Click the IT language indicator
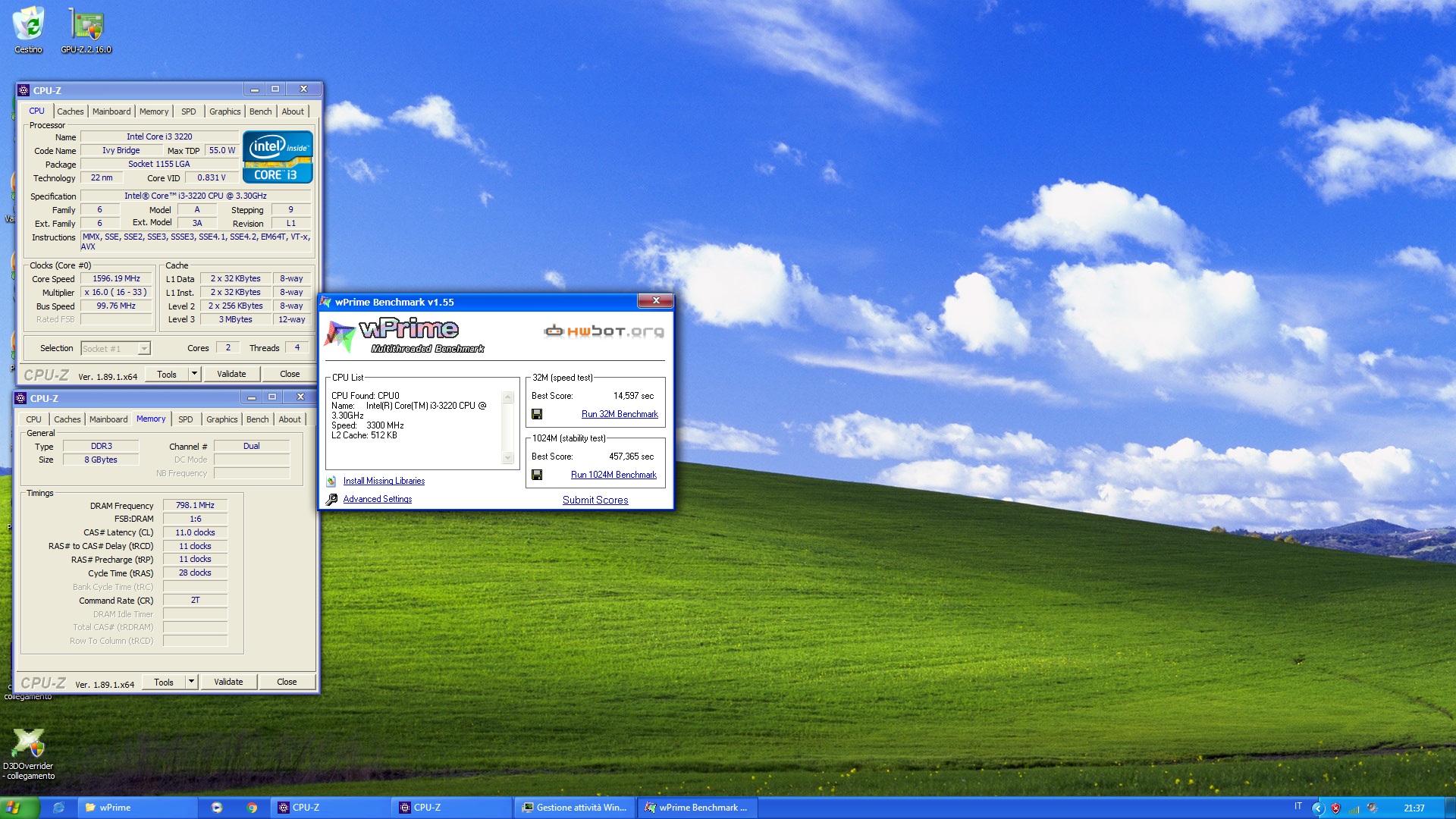This screenshot has width=1456, height=819. click(1298, 807)
